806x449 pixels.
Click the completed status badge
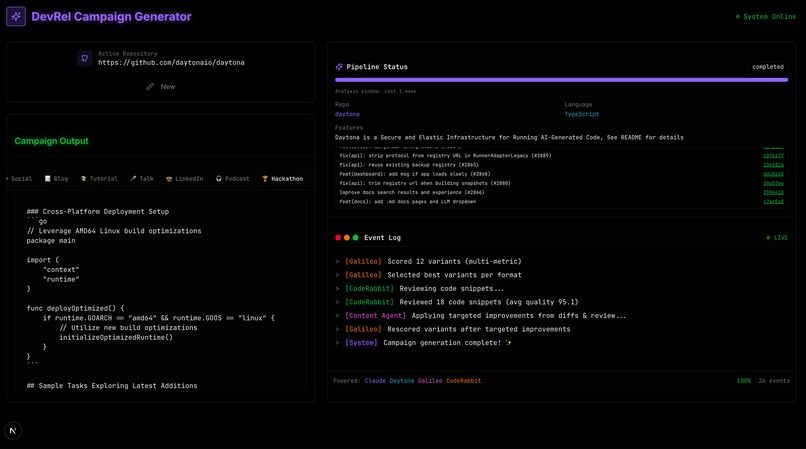coord(767,67)
